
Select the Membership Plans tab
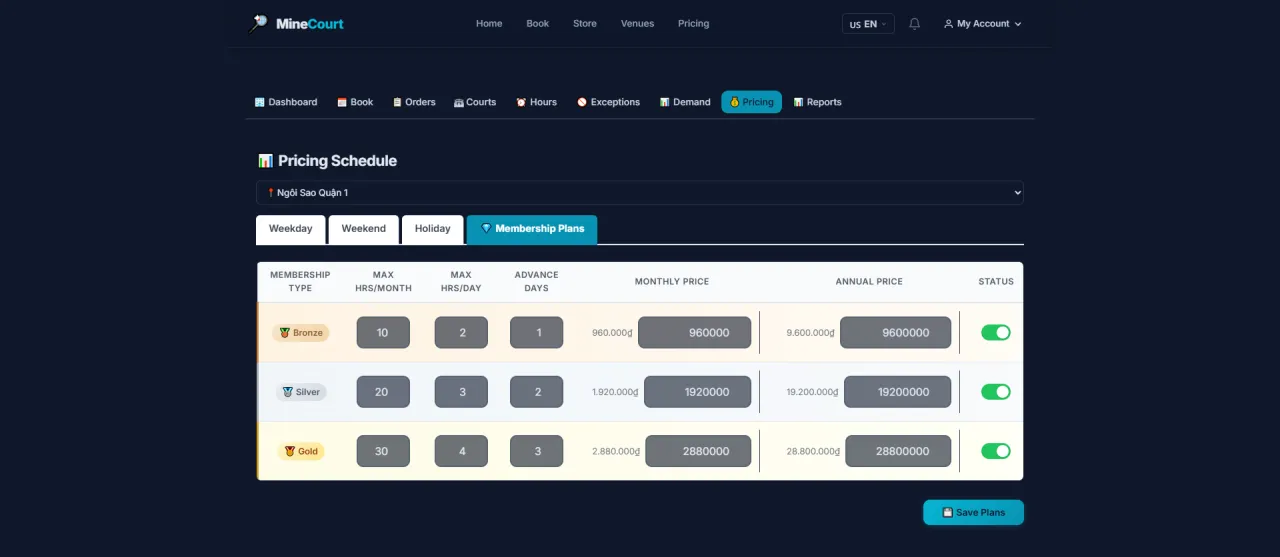(x=532, y=229)
